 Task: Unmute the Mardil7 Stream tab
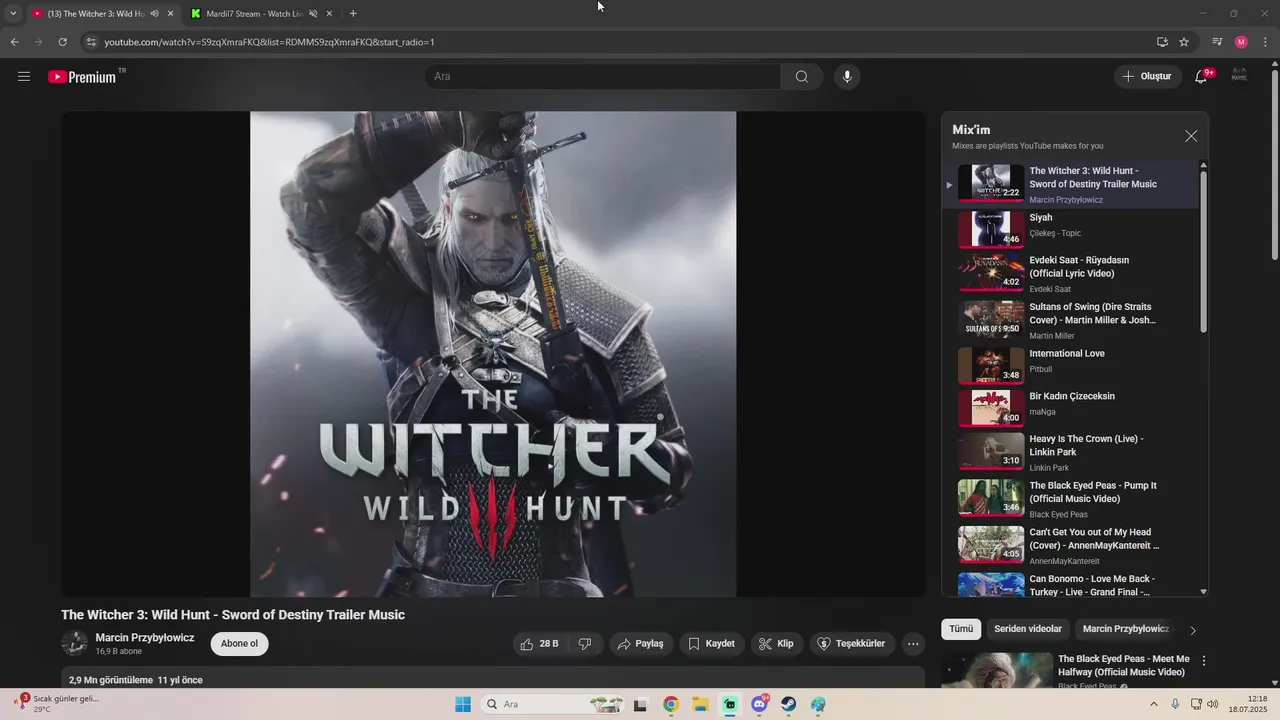313,14
